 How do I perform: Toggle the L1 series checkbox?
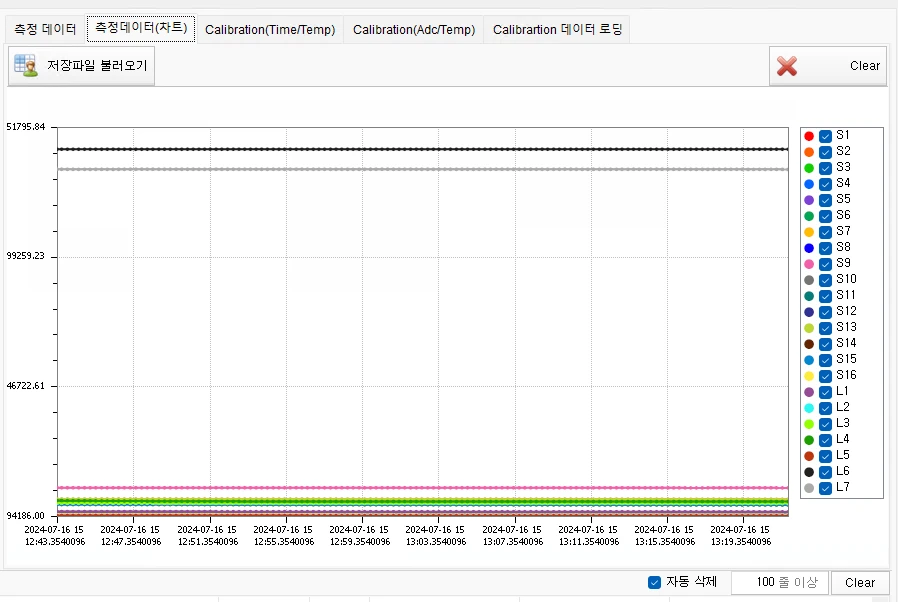[x=825, y=392]
